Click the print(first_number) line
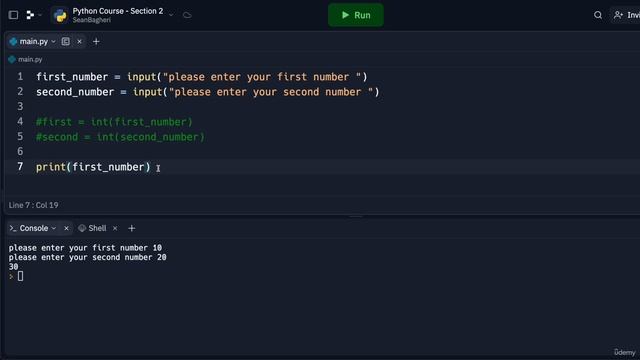Screen dimensions: 640x360 pos(93,167)
